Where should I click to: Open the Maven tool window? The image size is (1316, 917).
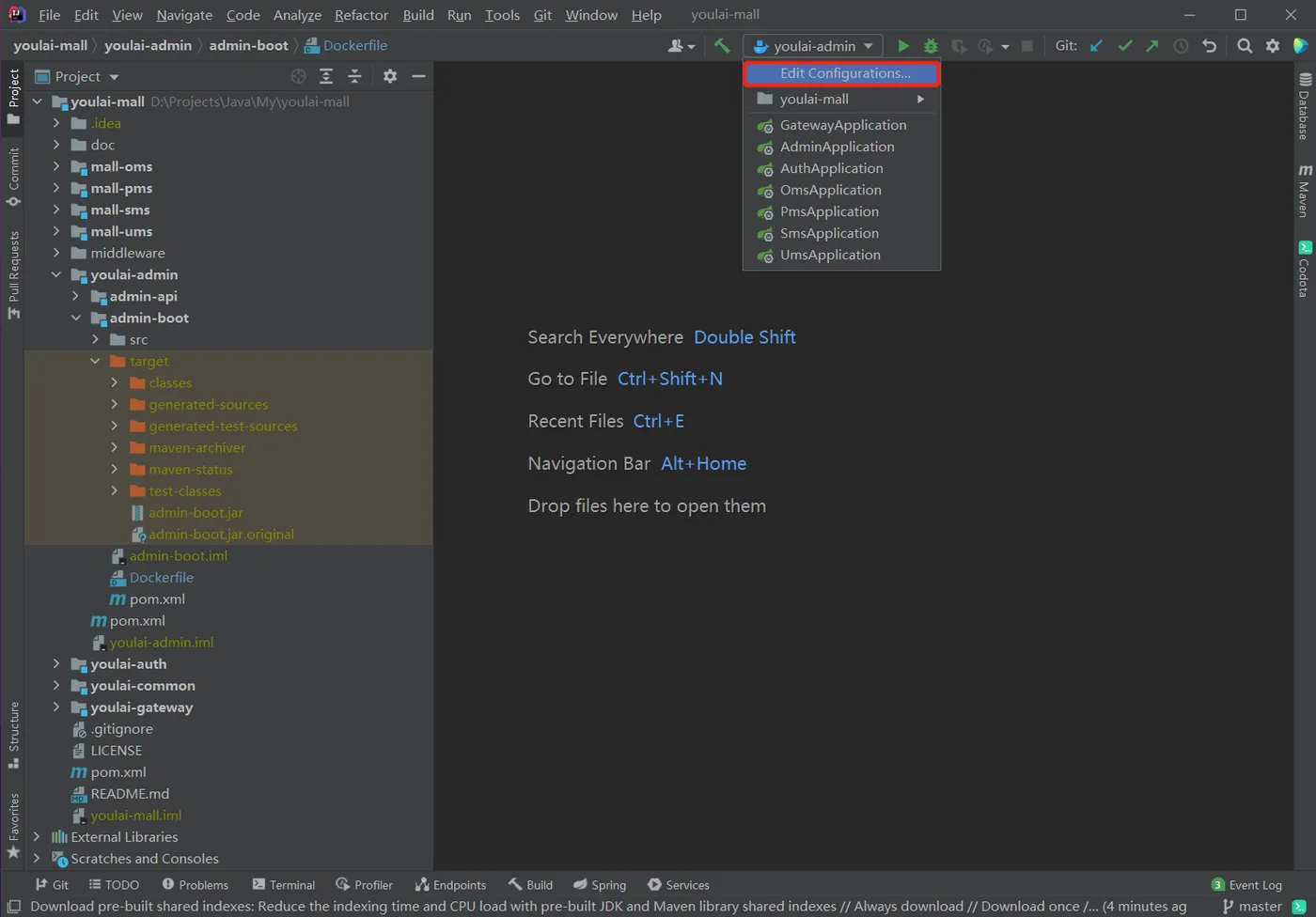point(1305,190)
